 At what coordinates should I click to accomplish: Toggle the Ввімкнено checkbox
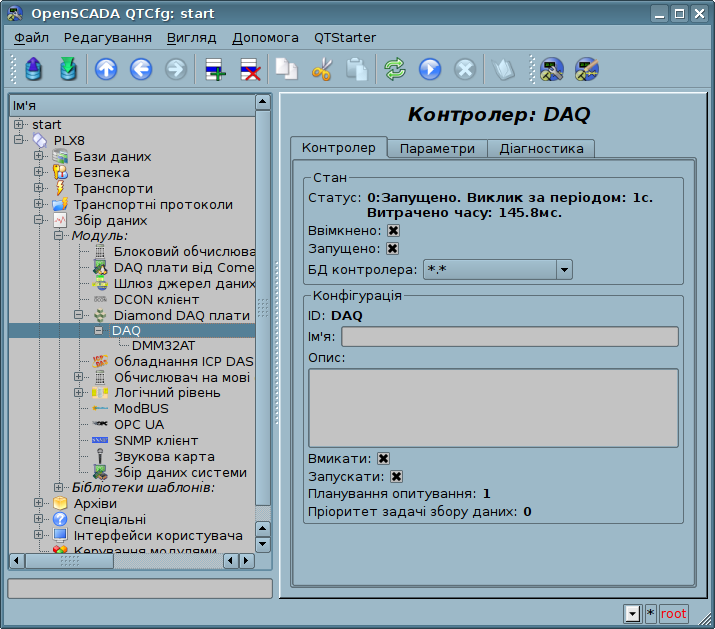pyautogui.click(x=394, y=230)
